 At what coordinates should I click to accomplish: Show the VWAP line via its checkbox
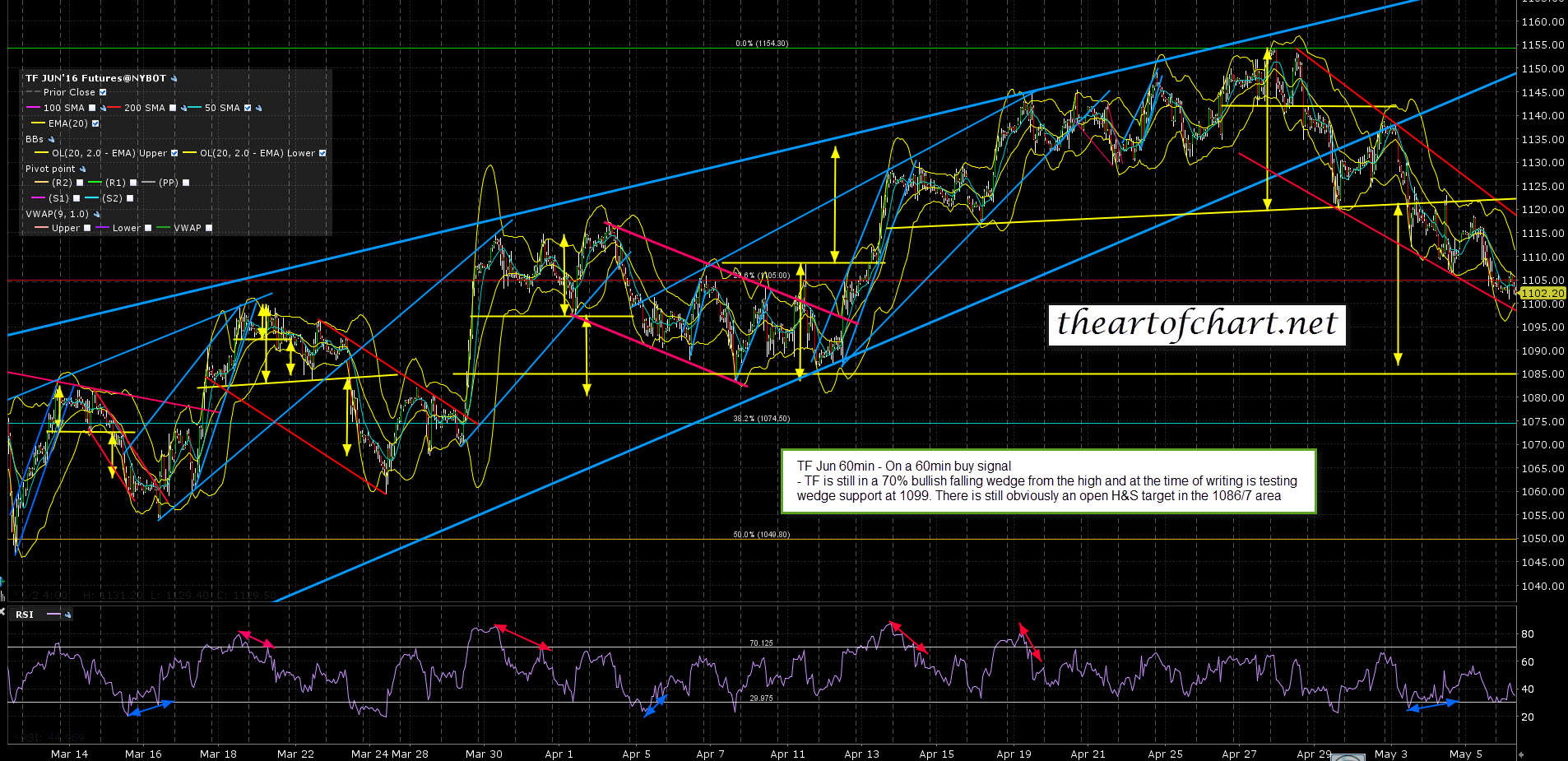(208, 228)
